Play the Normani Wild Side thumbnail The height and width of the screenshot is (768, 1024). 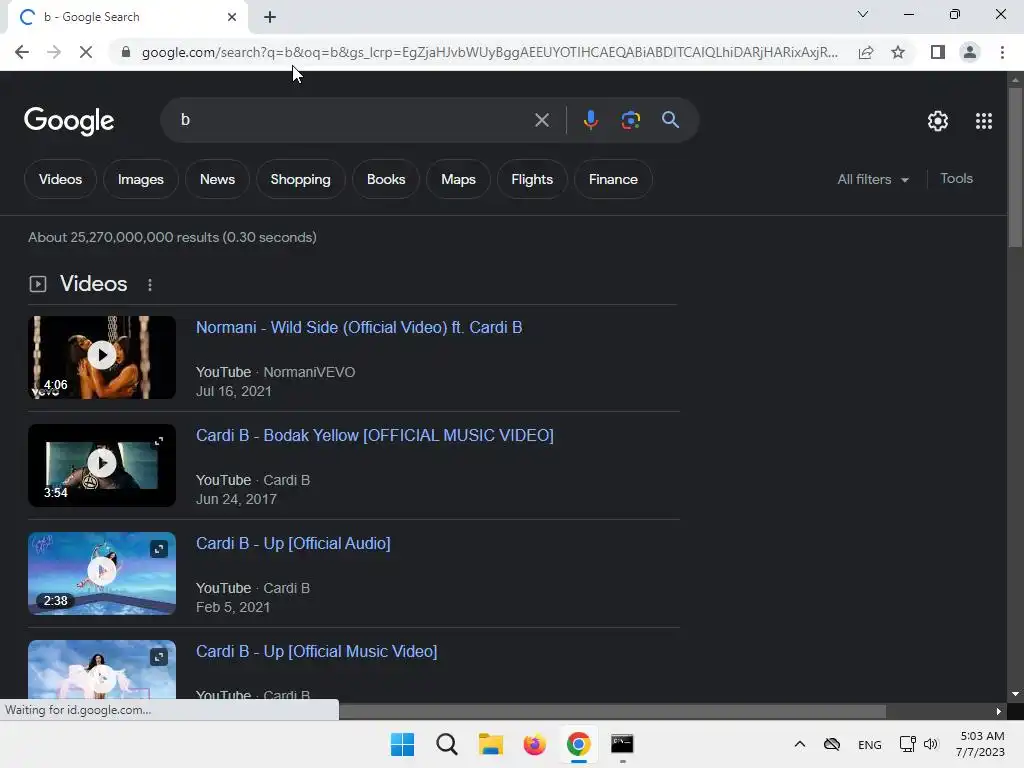[102, 357]
